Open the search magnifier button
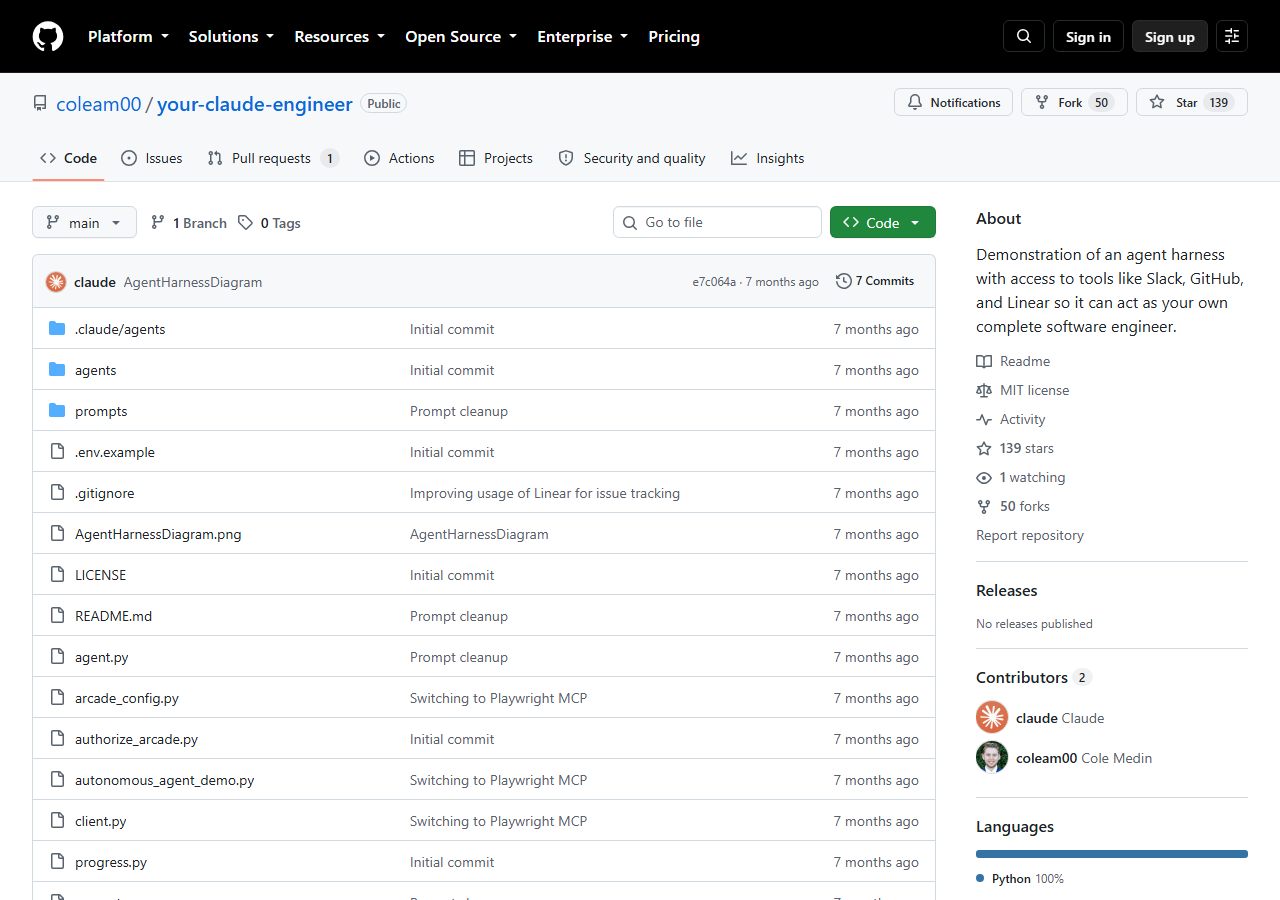Screen dimensions: 1280x900 pos(1024,36)
